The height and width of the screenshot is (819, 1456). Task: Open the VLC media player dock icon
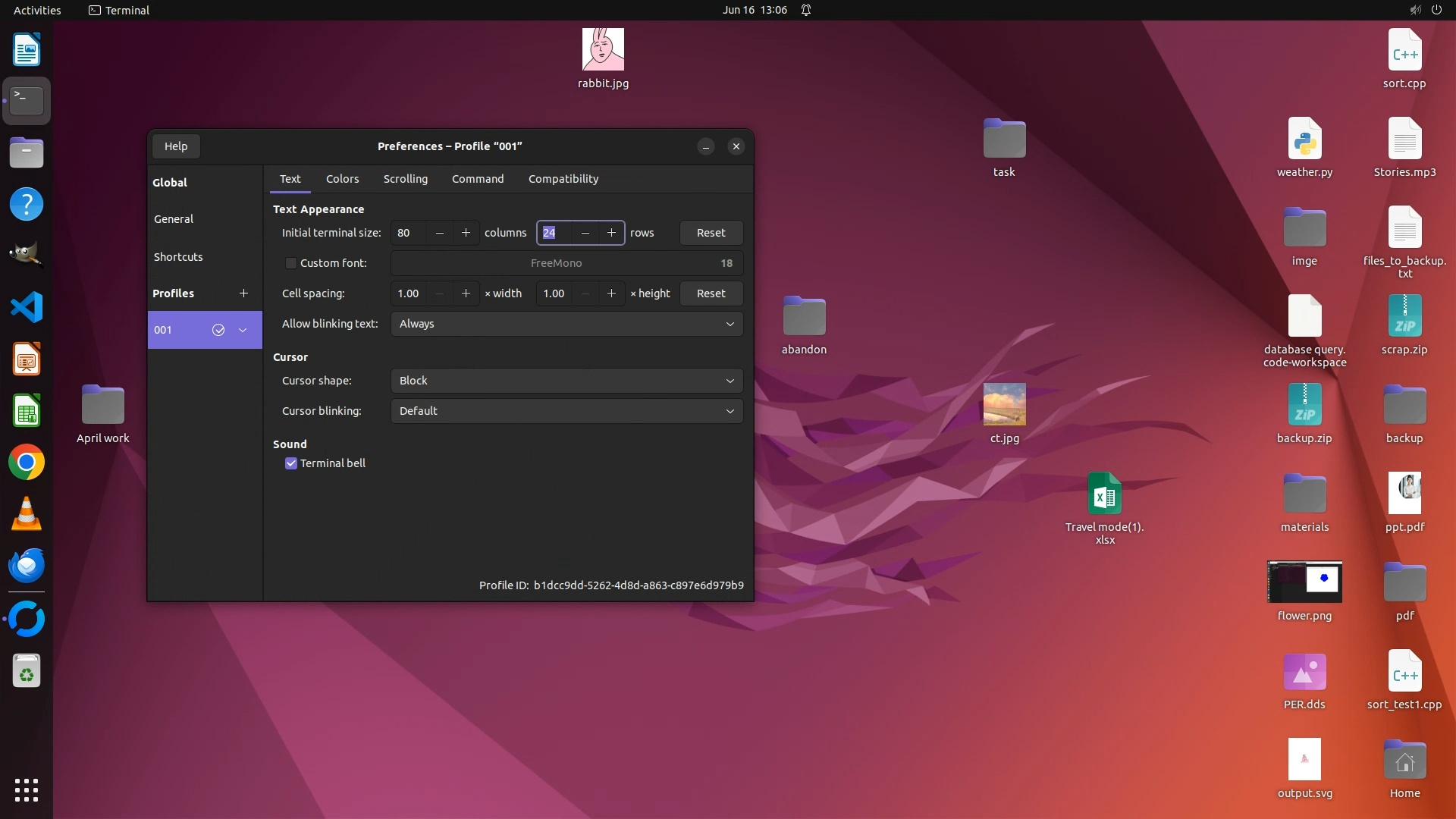pos(27,514)
